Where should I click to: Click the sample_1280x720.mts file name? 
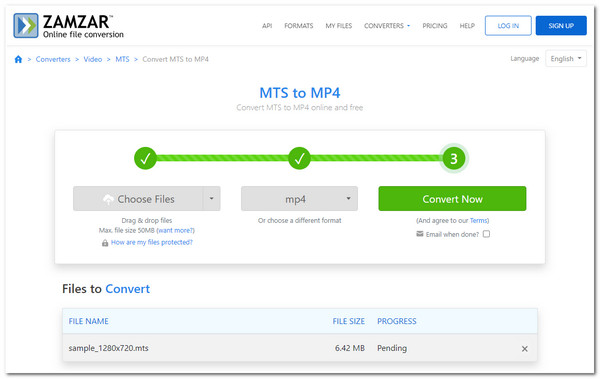tap(108, 348)
